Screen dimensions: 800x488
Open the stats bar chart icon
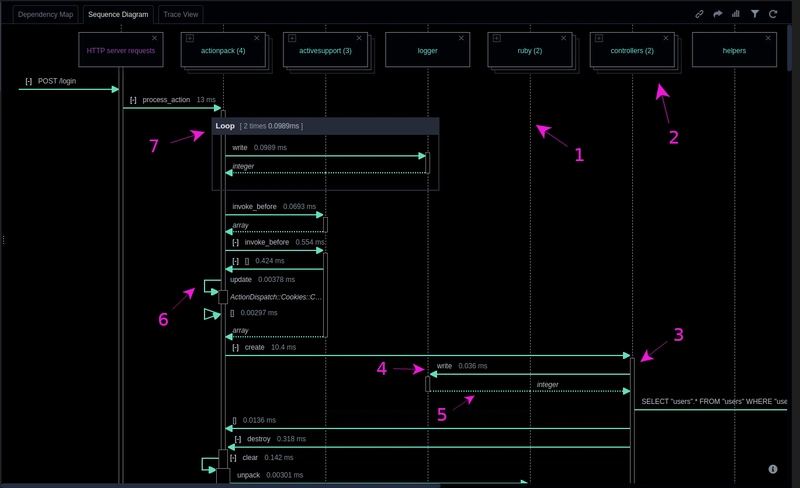[x=736, y=14]
